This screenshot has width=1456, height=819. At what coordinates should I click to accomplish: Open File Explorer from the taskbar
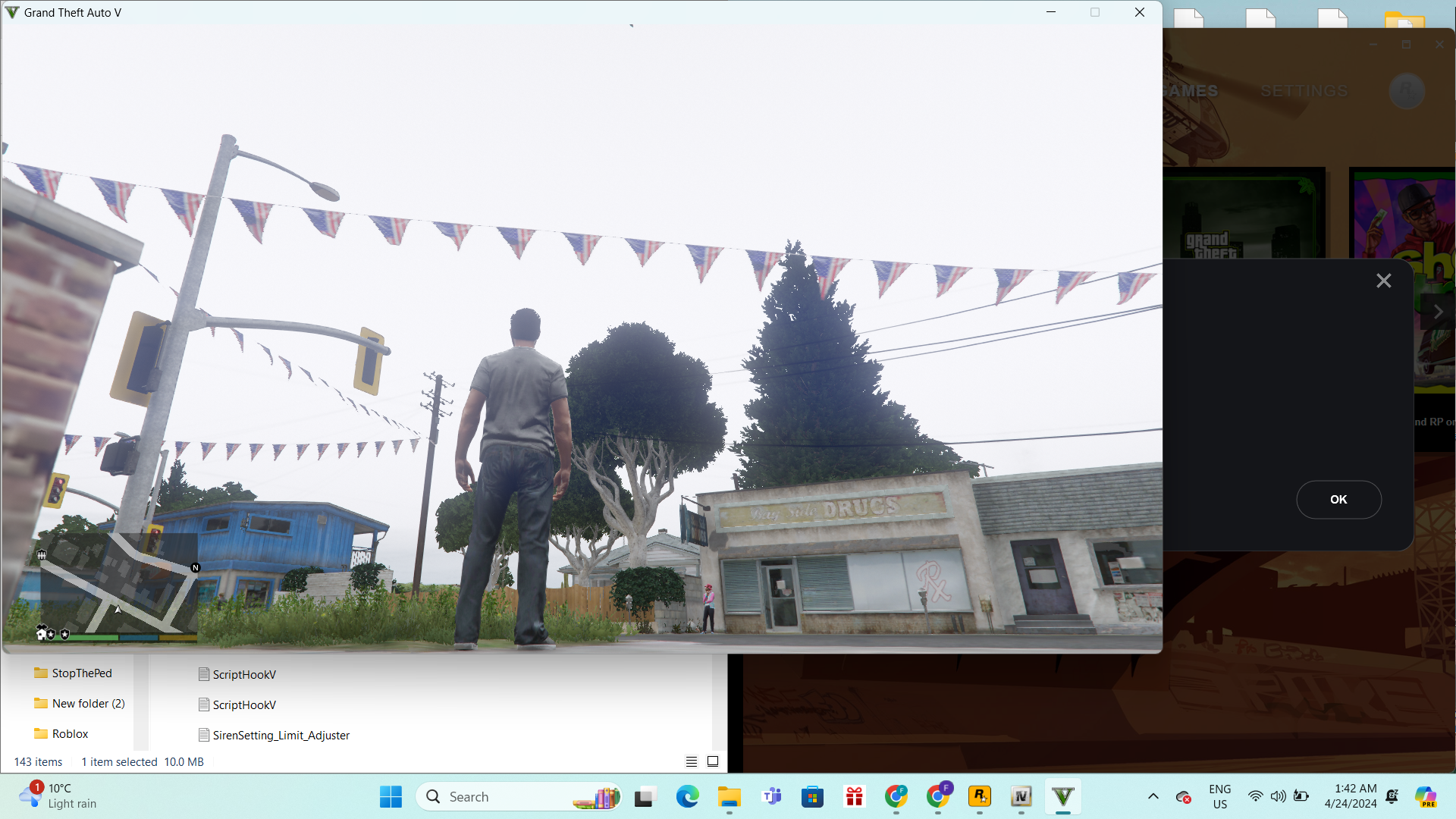tap(729, 797)
